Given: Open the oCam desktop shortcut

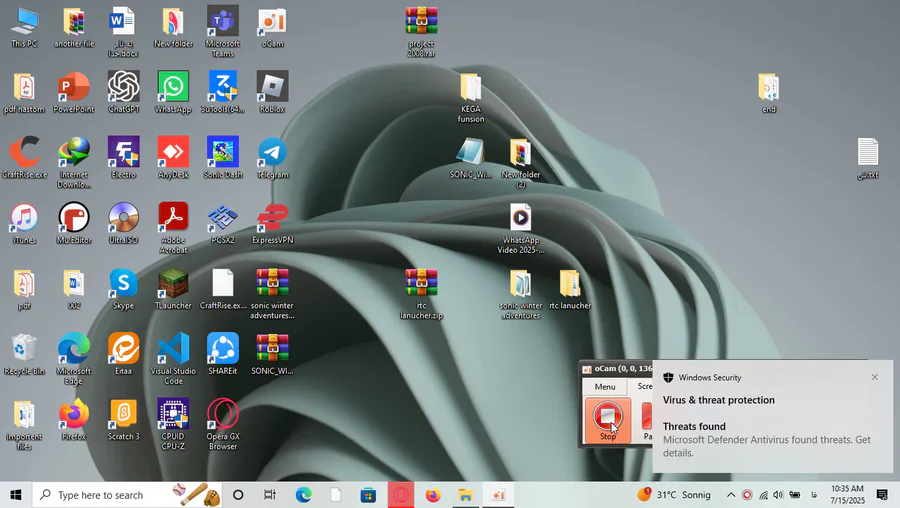Looking at the screenshot, I should click(272, 27).
